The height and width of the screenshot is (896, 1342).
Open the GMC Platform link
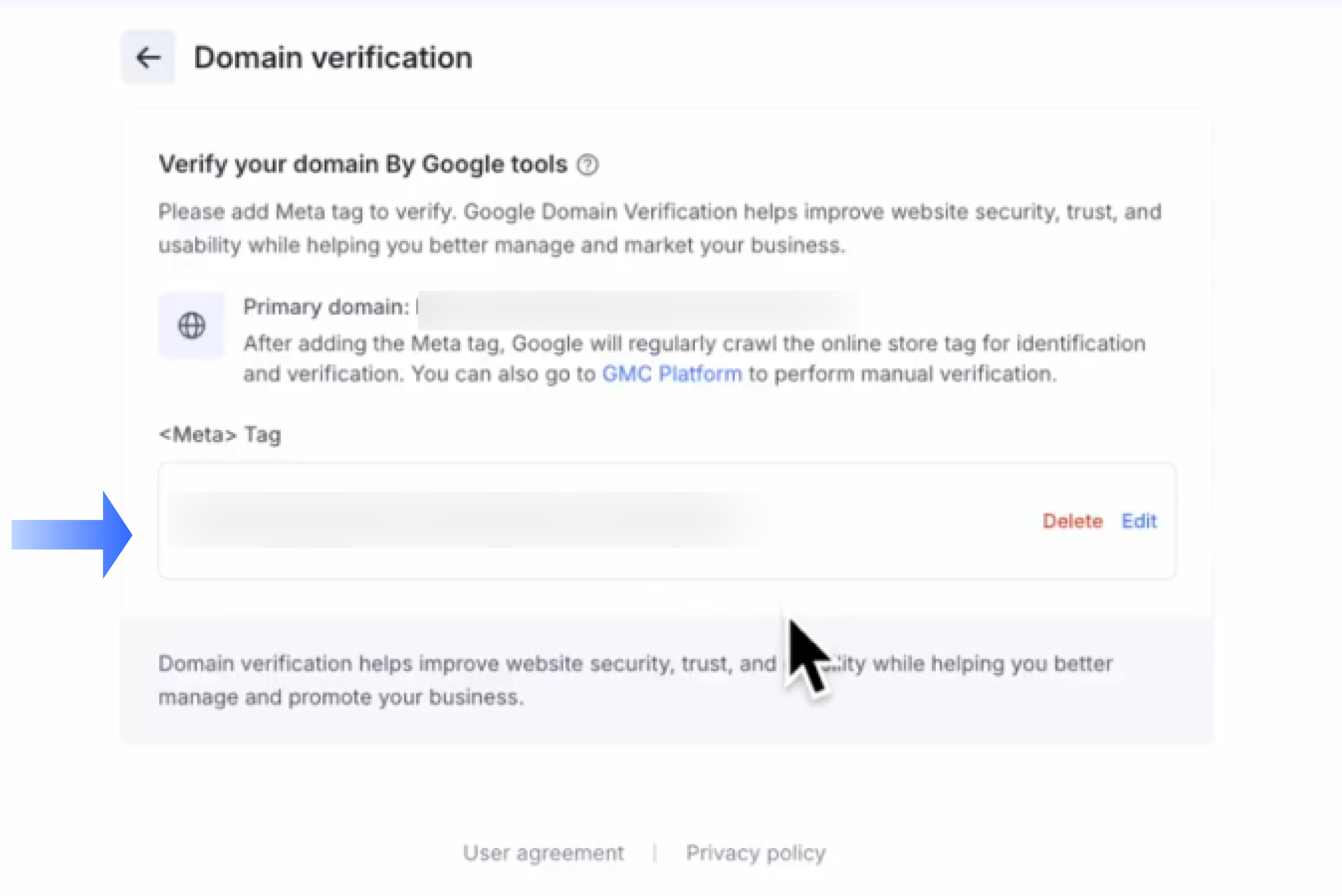[672, 374]
